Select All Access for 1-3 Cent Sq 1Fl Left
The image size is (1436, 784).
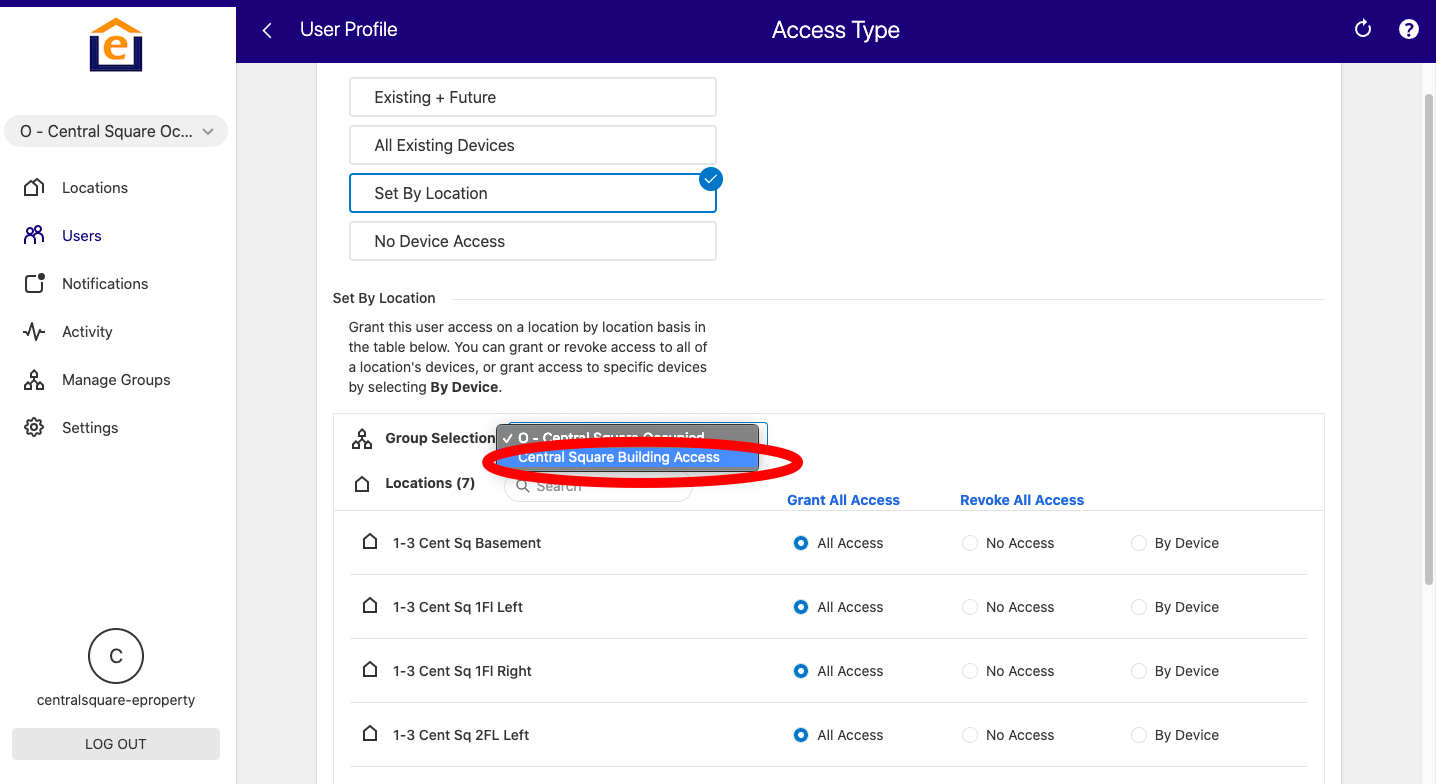tap(800, 607)
